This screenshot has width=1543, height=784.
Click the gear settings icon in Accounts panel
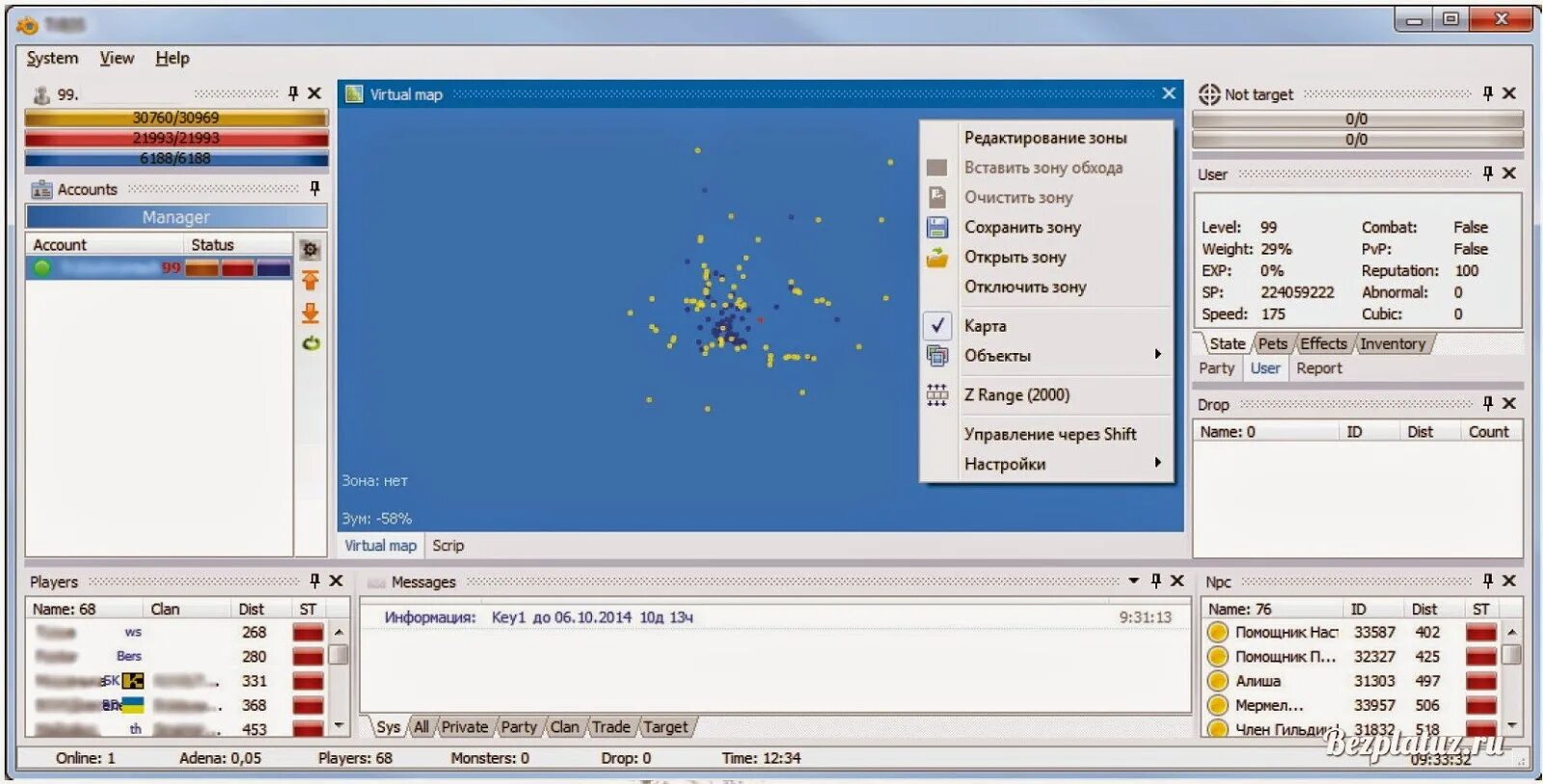pyautogui.click(x=310, y=250)
